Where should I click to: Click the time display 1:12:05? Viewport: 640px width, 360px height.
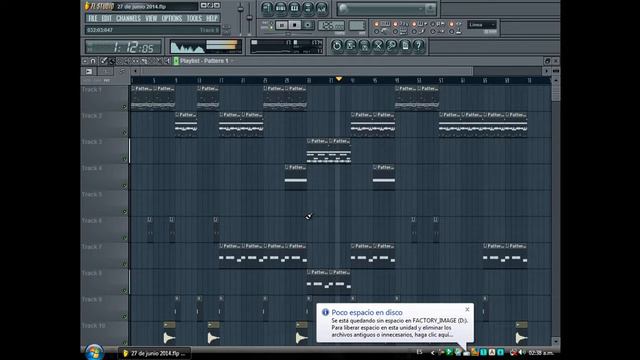[123, 47]
